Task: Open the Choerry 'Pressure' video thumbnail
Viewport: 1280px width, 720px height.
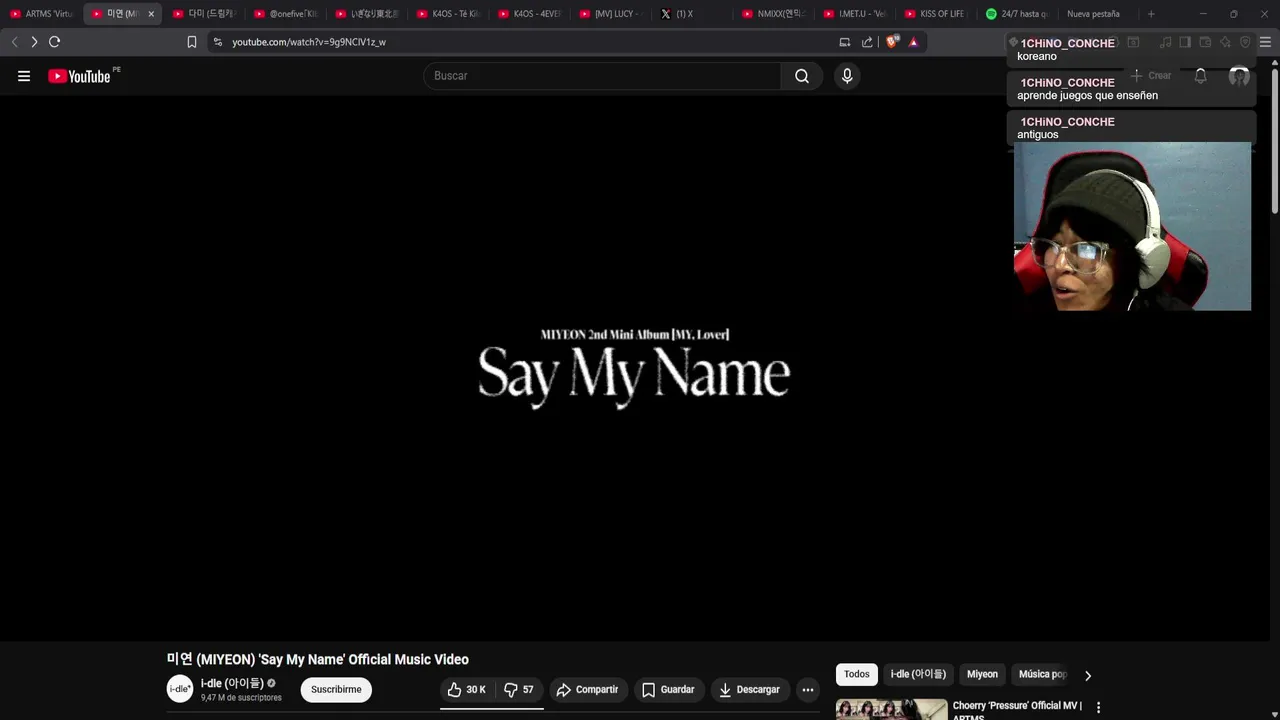Action: click(892, 710)
